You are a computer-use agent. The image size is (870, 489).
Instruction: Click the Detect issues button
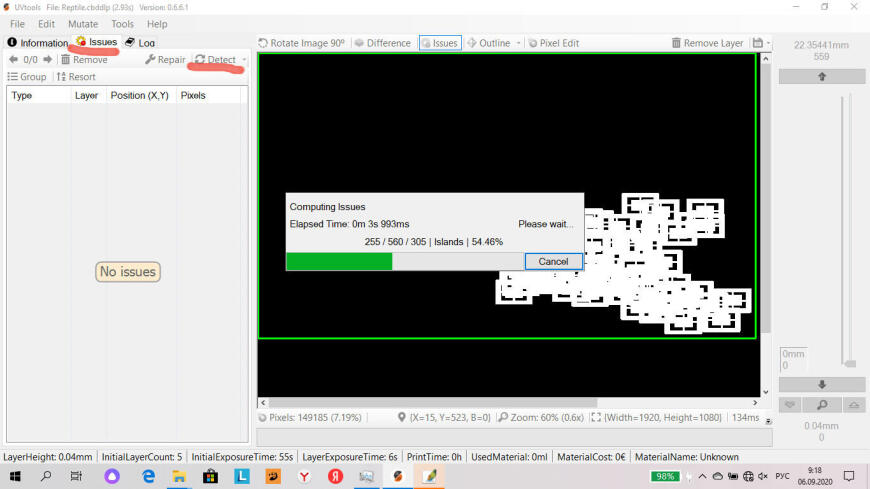tap(215, 59)
